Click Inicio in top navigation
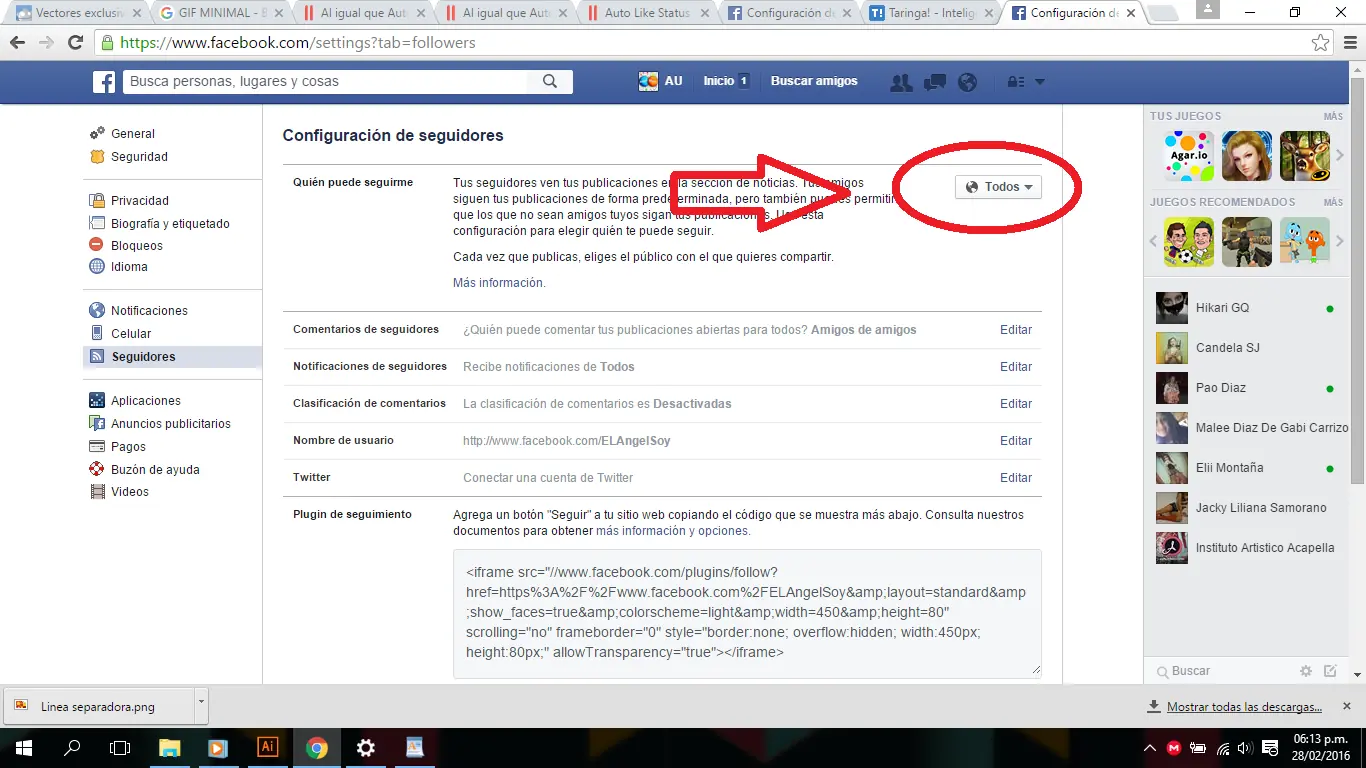The width and height of the screenshot is (1366, 768). (719, 81)
